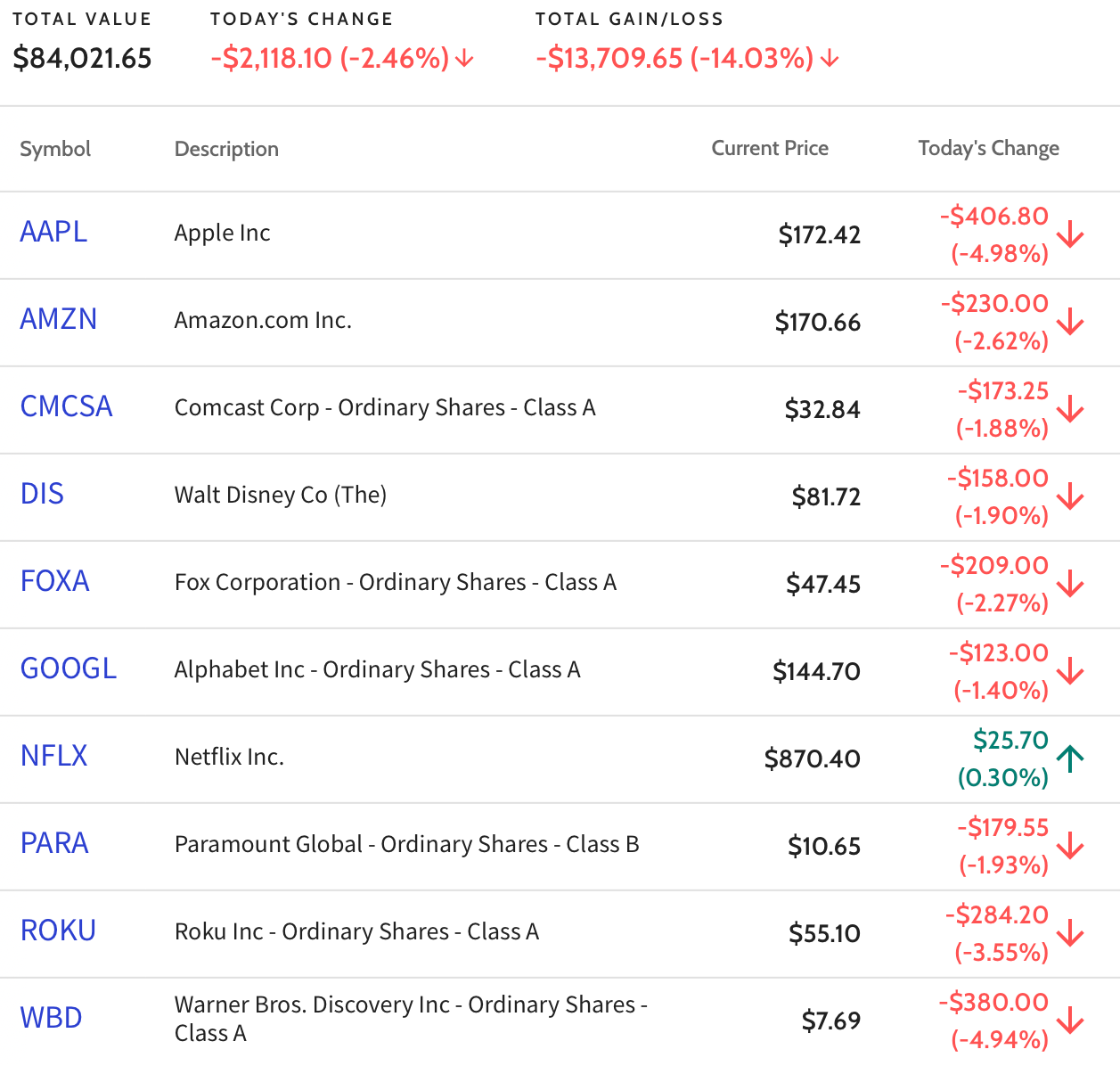Open the GOOGL symbol link
Viewport: 1120px width, 1074px height.
[x=69, y=668]
